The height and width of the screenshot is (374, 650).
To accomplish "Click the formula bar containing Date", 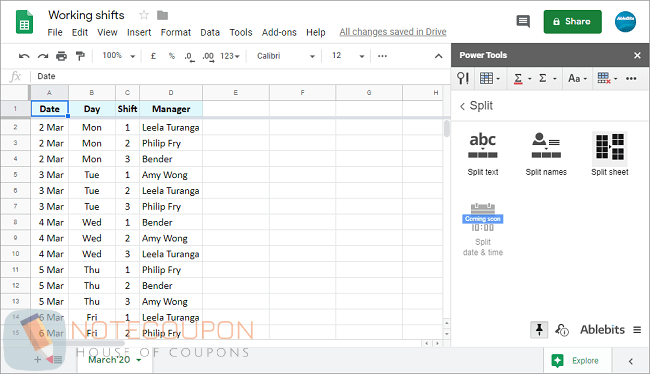I will pos(240,76).
